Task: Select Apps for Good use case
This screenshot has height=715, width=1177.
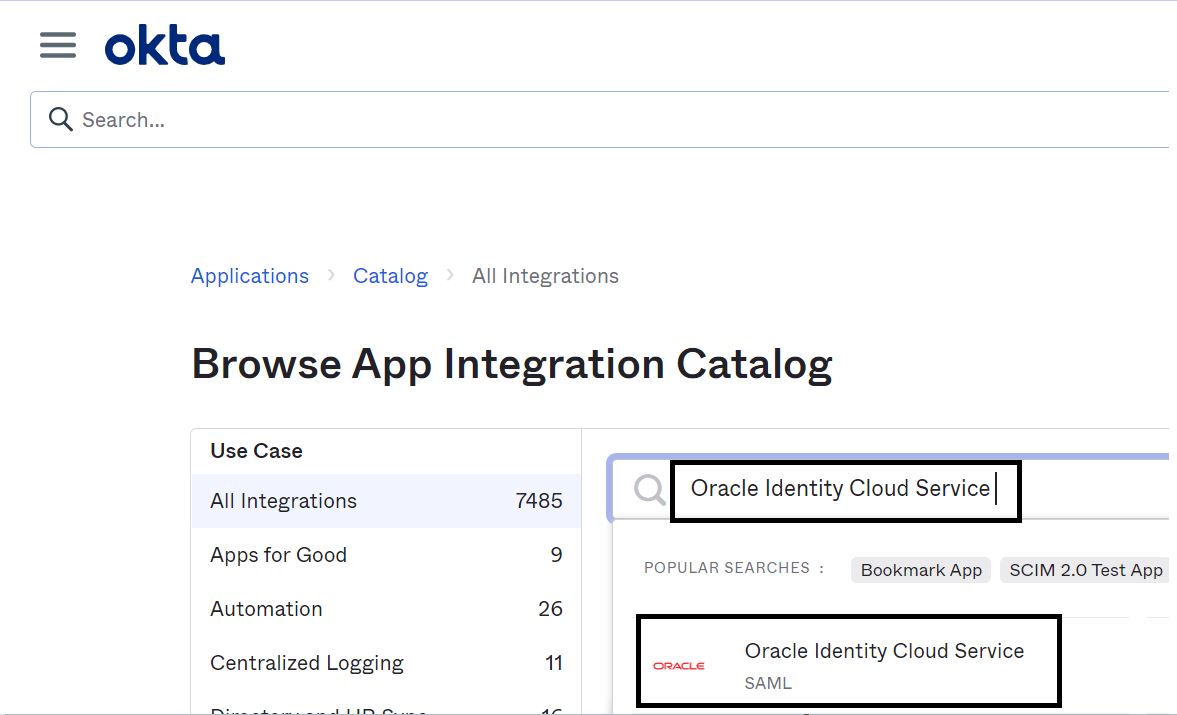Action: click(386, 555)
